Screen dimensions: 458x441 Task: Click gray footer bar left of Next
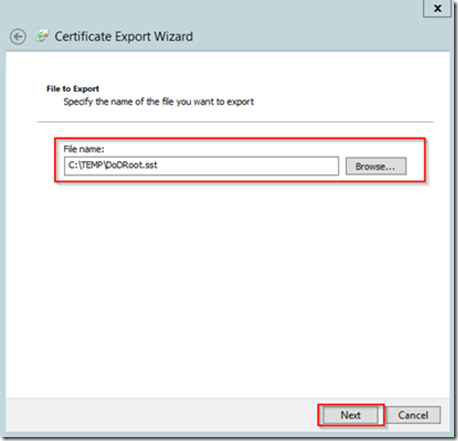tap(160, 415)
